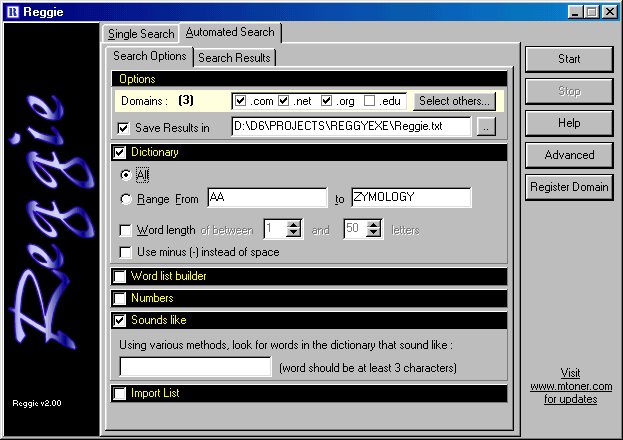
Task: Enable the .edu domain checkbox
Action: 370,101
